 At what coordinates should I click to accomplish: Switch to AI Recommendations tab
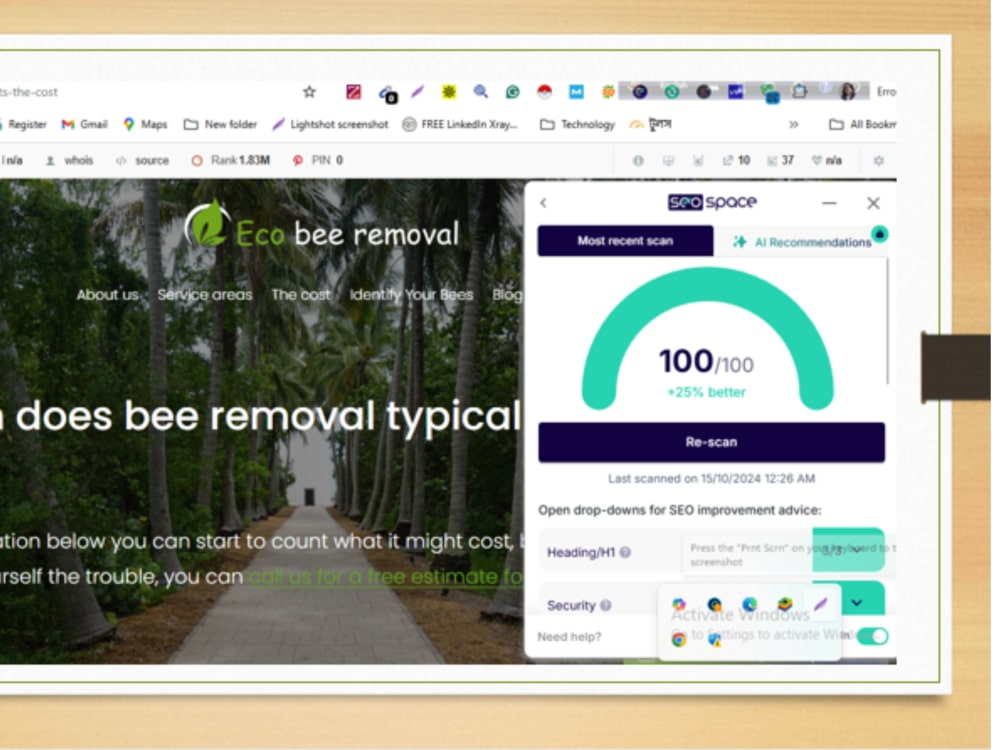click(x=801, y=242)
